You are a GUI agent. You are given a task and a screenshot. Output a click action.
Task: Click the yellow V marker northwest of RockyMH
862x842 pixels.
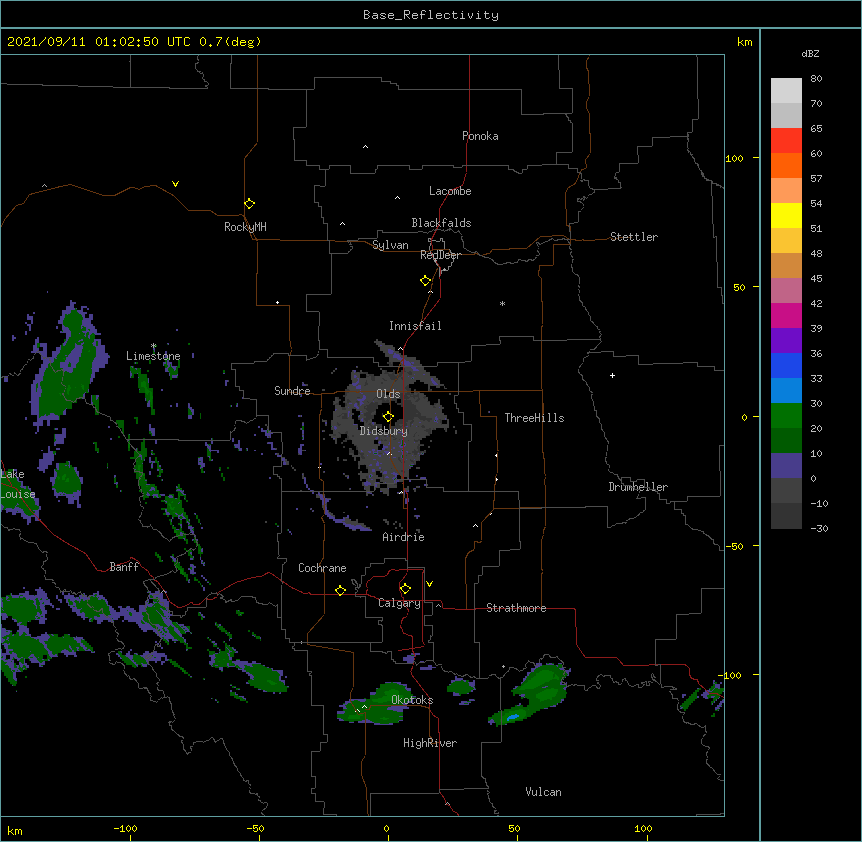point(175,184)
